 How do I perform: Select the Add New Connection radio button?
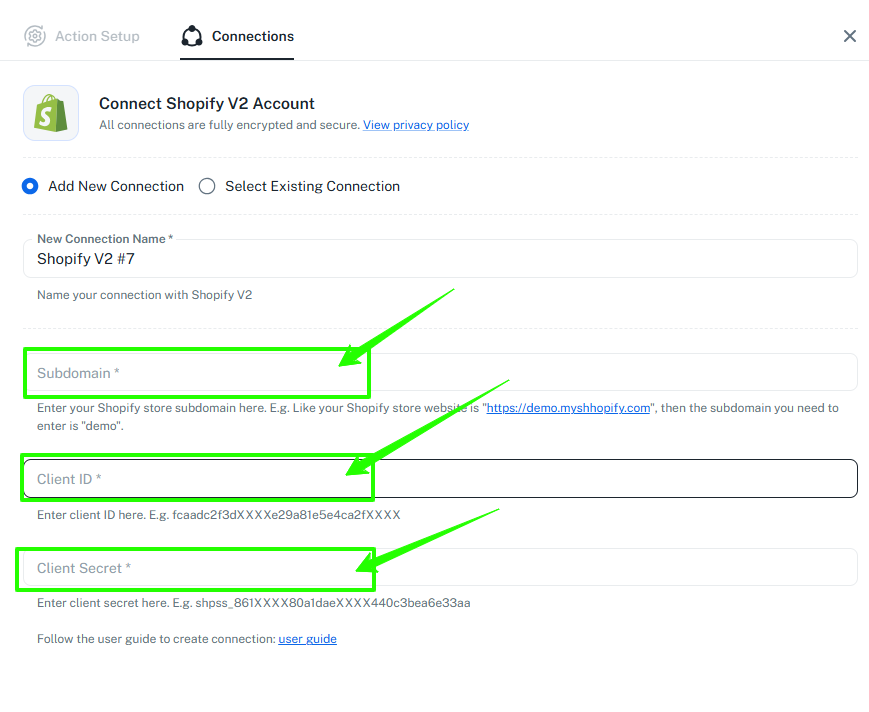pyautogui.click(x=31, y=186)
